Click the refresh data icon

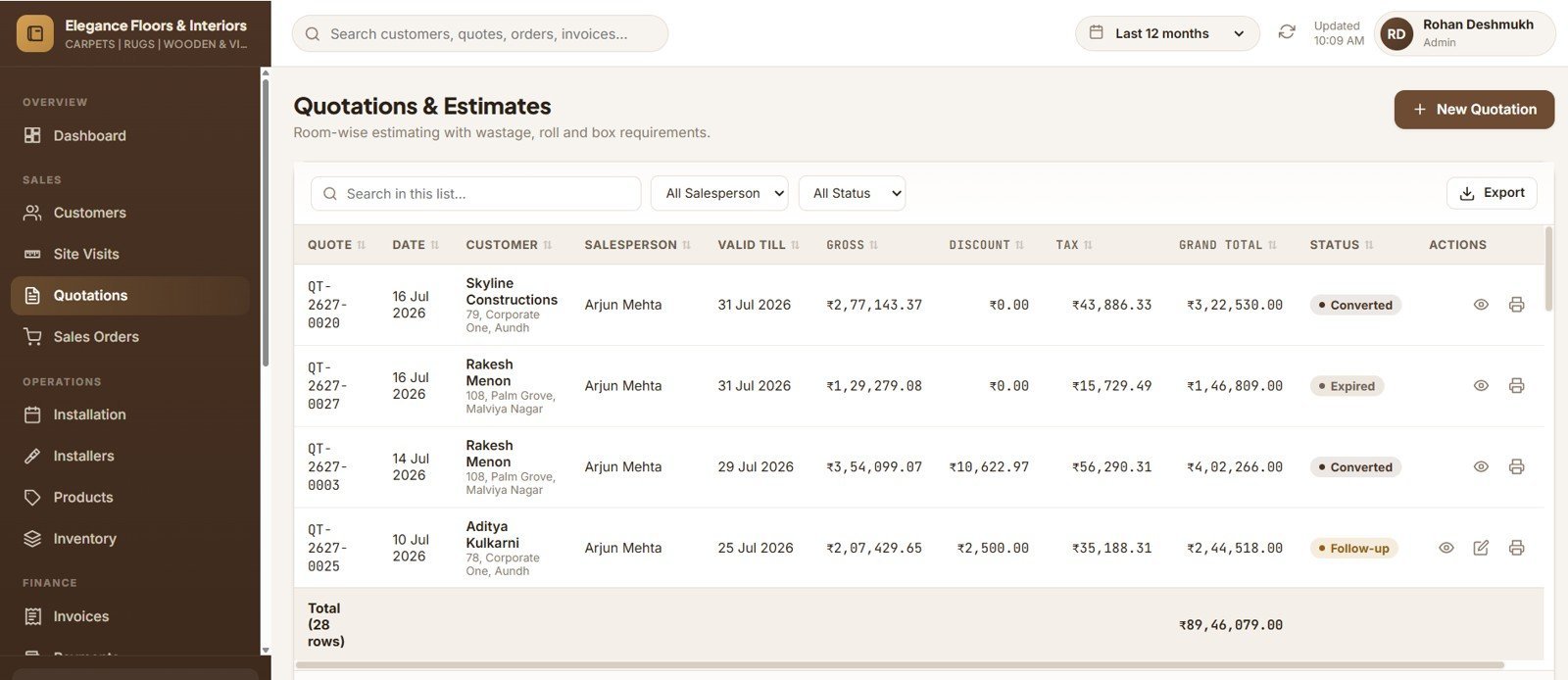[1287, 32]
